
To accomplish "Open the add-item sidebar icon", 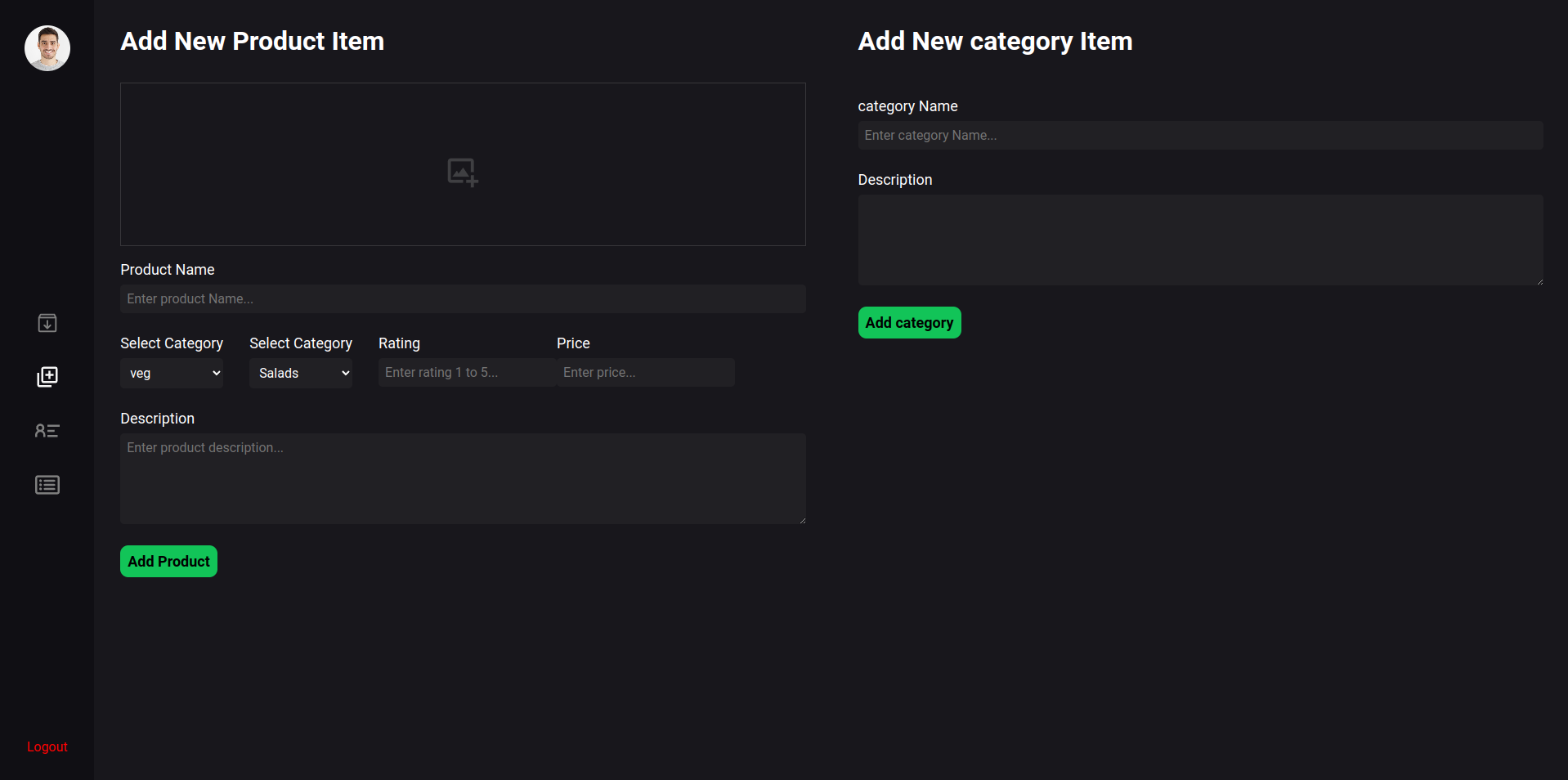I will pyautogui.click(x=47, y=377).
